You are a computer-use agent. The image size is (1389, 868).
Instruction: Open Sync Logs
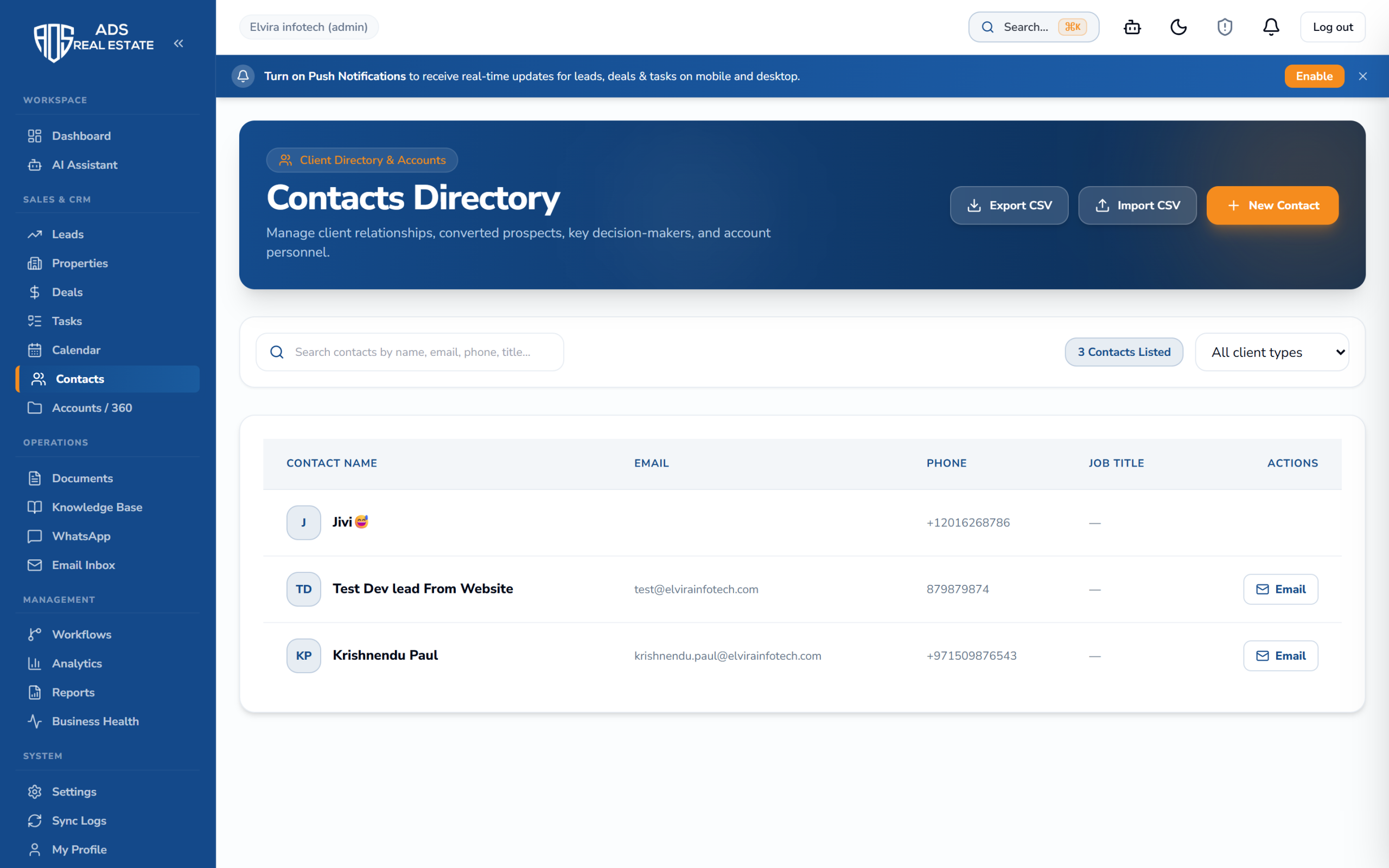[x=108, y=820]
